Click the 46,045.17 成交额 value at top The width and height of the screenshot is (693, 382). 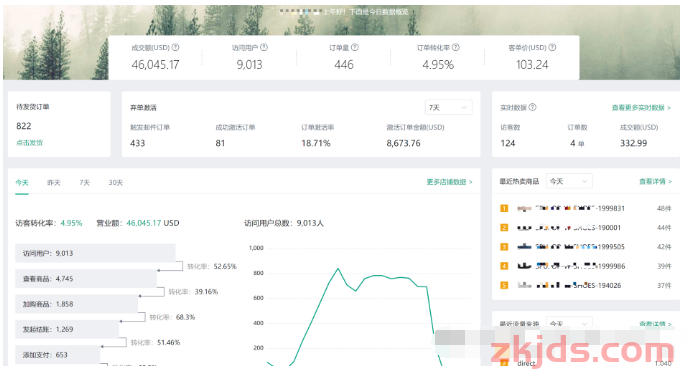tap(155, 65)
